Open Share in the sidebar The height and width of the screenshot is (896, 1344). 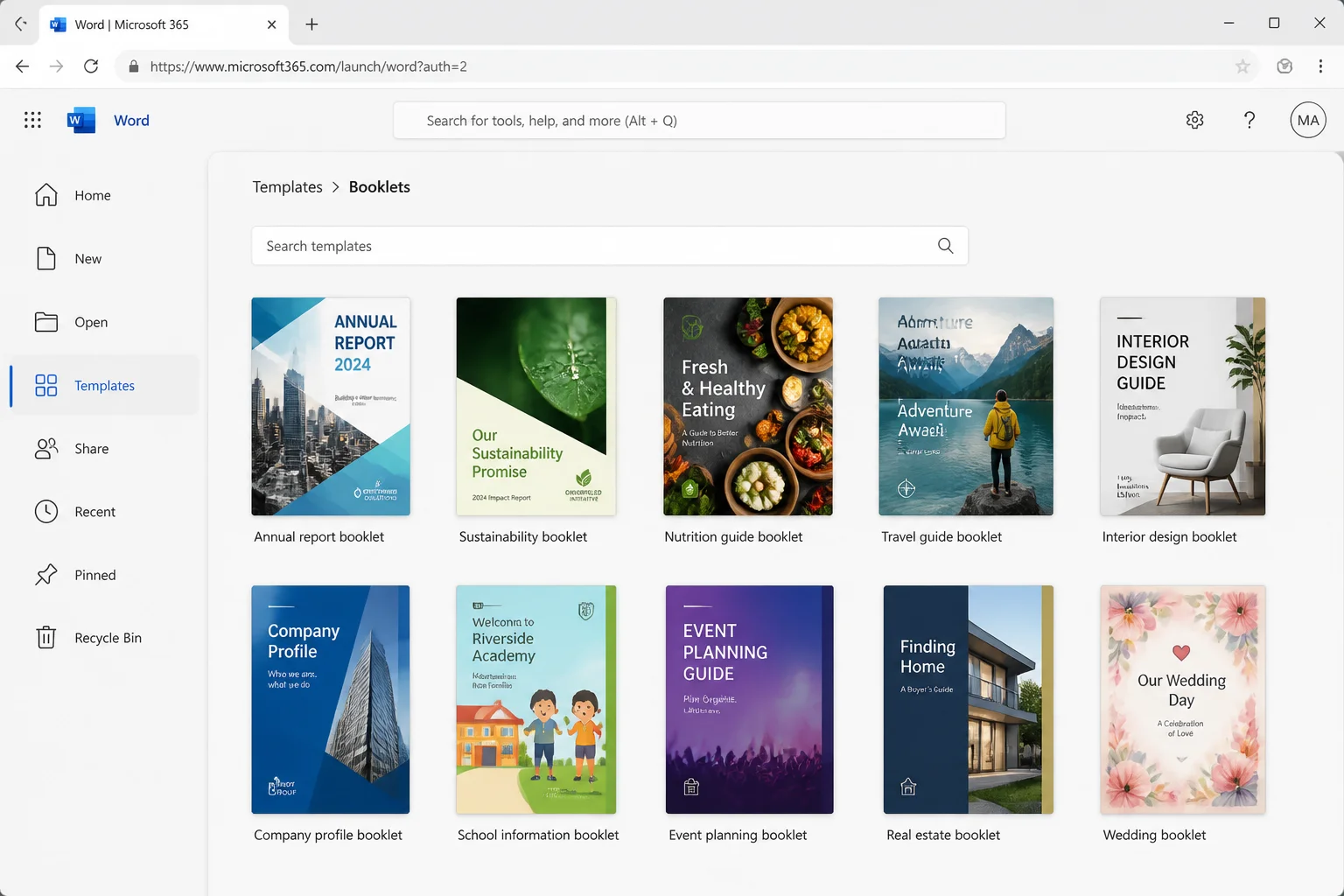104,449
